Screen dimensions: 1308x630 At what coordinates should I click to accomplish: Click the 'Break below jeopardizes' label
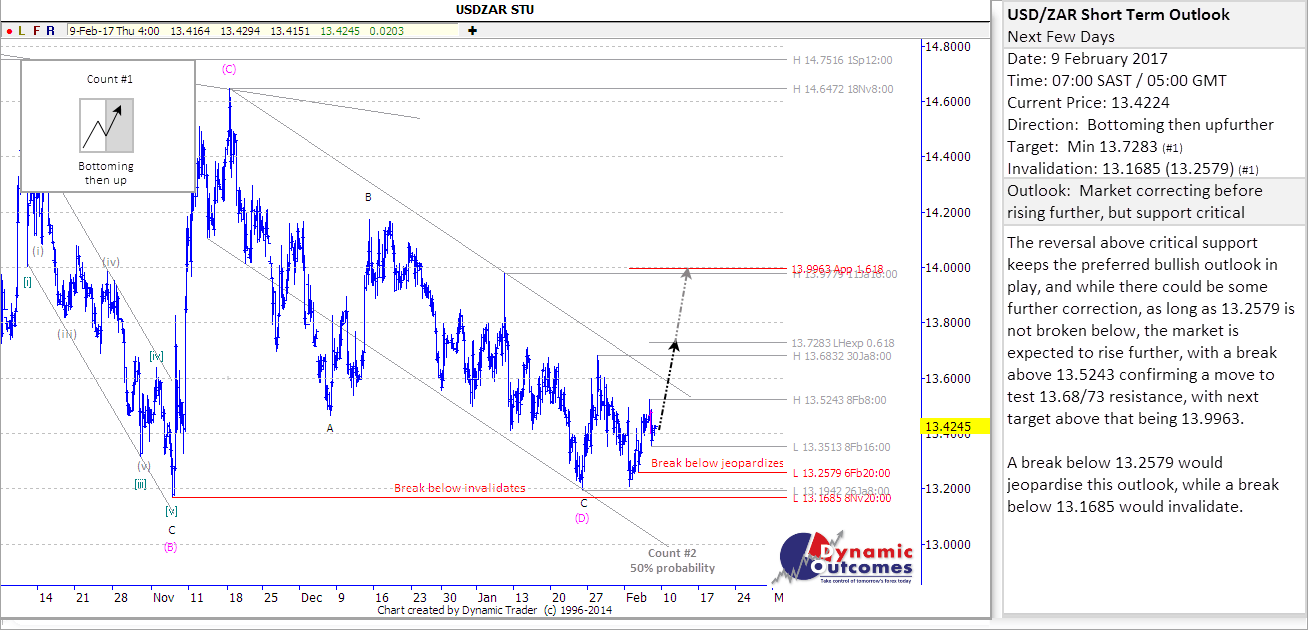point(717,464)
